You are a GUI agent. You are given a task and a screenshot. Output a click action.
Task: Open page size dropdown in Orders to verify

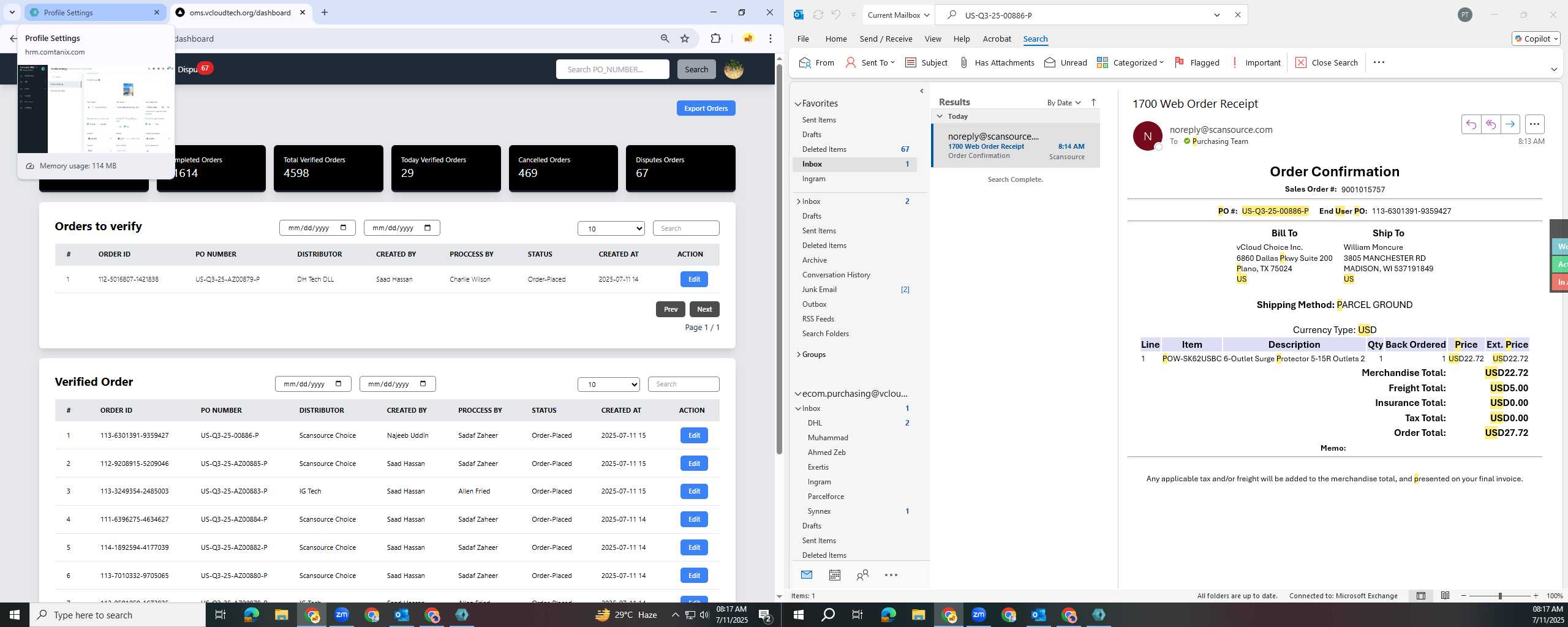point(611,228)
